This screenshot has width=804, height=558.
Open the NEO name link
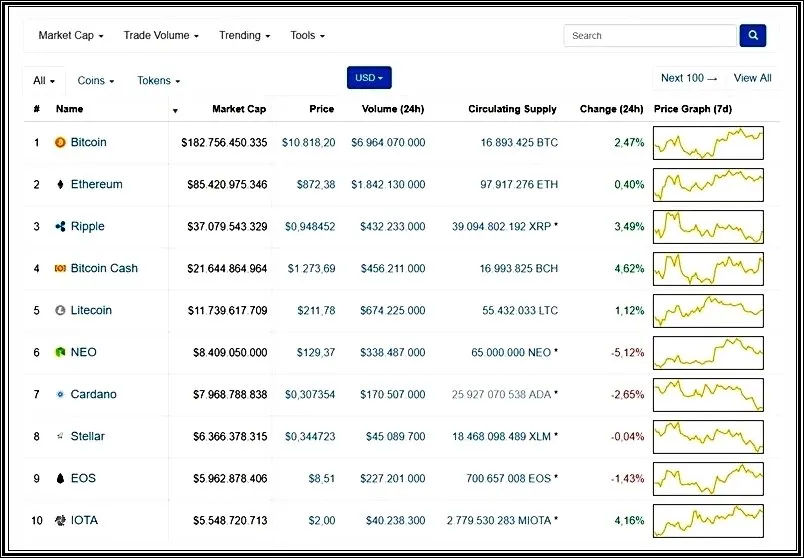(x=84, y=352)
